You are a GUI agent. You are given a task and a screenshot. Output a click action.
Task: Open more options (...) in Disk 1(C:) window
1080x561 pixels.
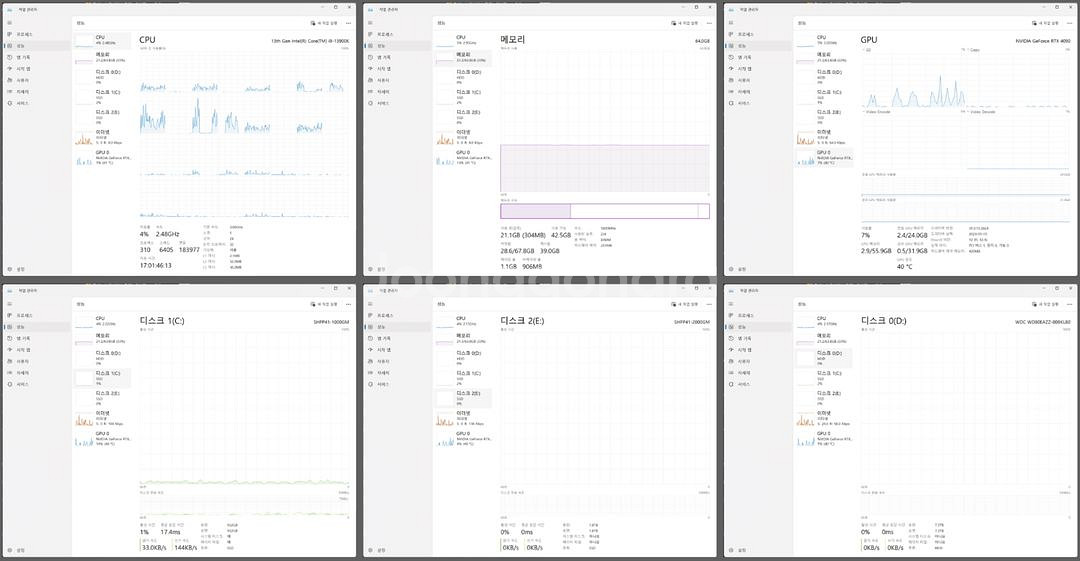tap(349, 304)
